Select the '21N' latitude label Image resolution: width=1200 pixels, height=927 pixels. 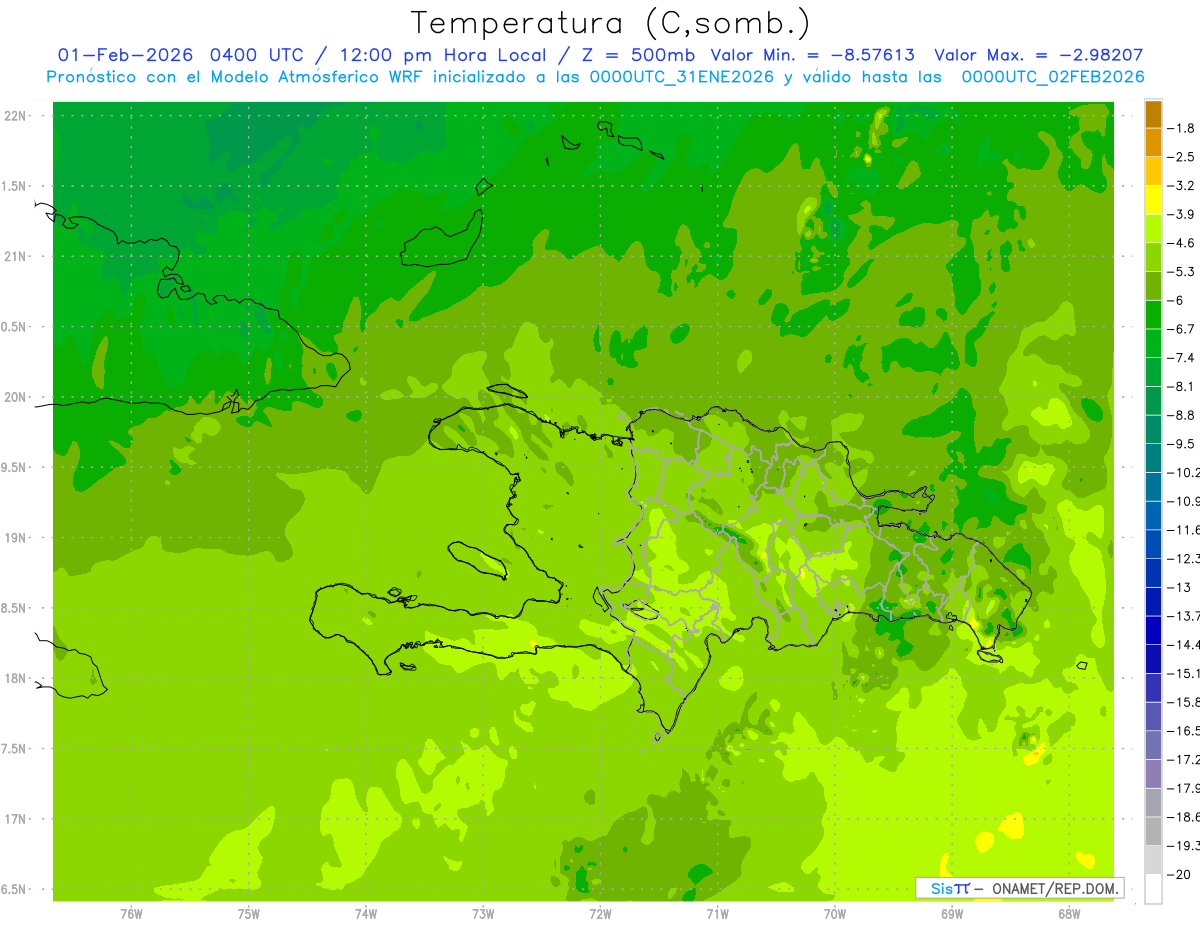click(17, 256)
